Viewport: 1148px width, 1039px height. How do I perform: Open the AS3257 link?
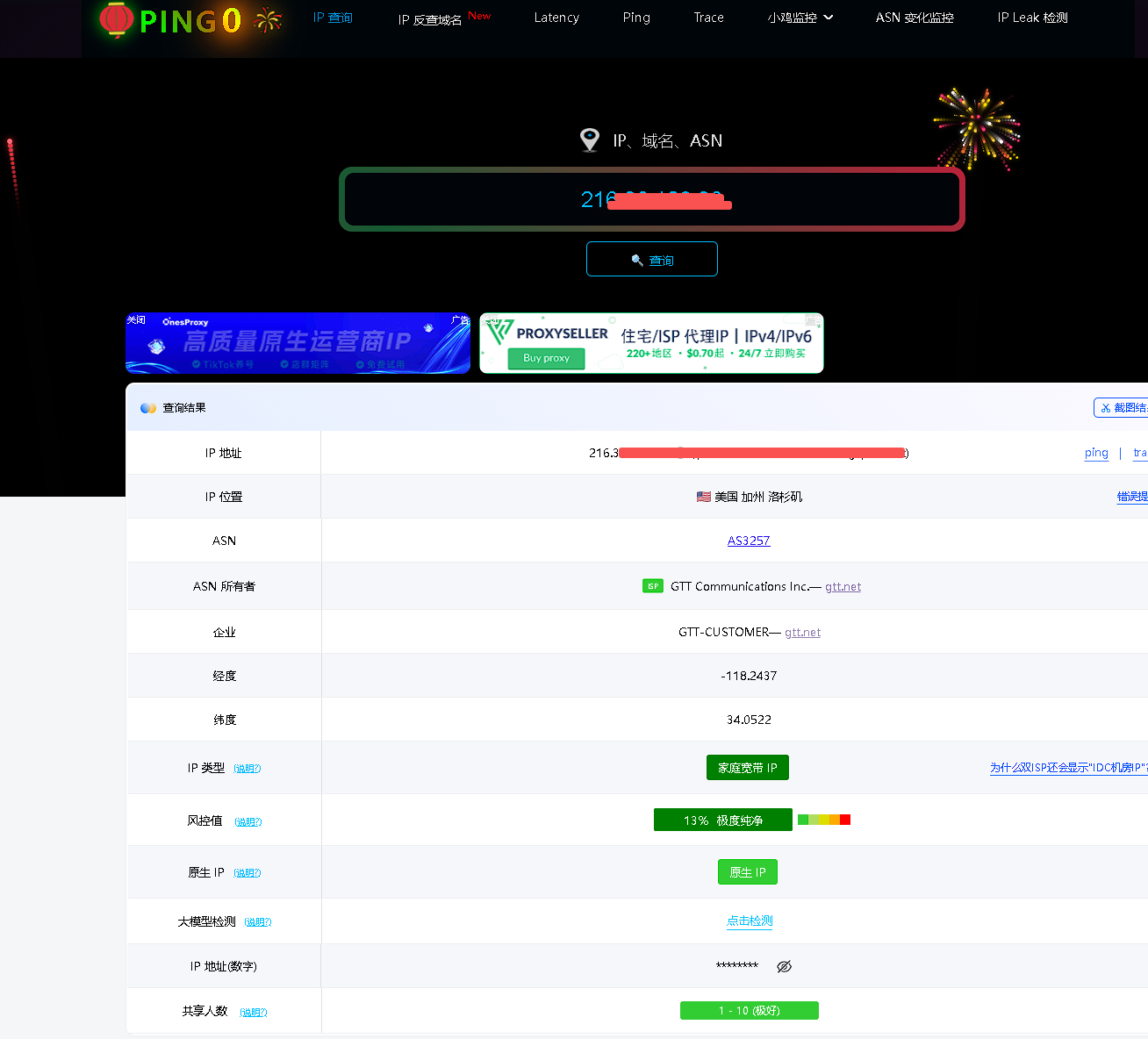point(748,541)
